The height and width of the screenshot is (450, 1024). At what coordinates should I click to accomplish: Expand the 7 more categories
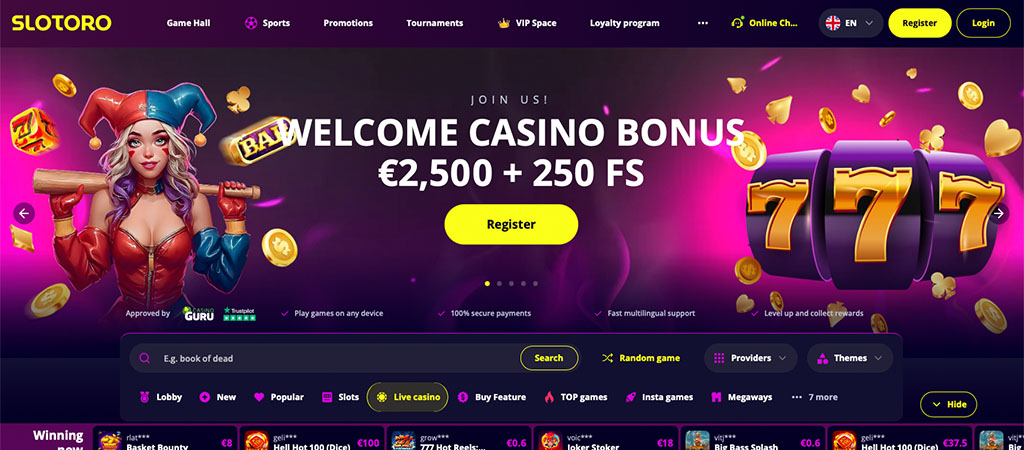(814, 397)
